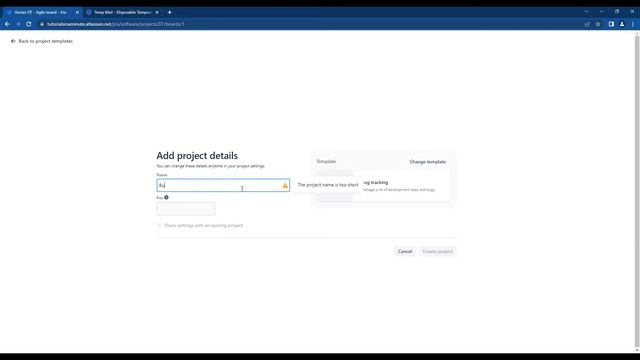Click the site lock icon in address bar

point(42,24)
